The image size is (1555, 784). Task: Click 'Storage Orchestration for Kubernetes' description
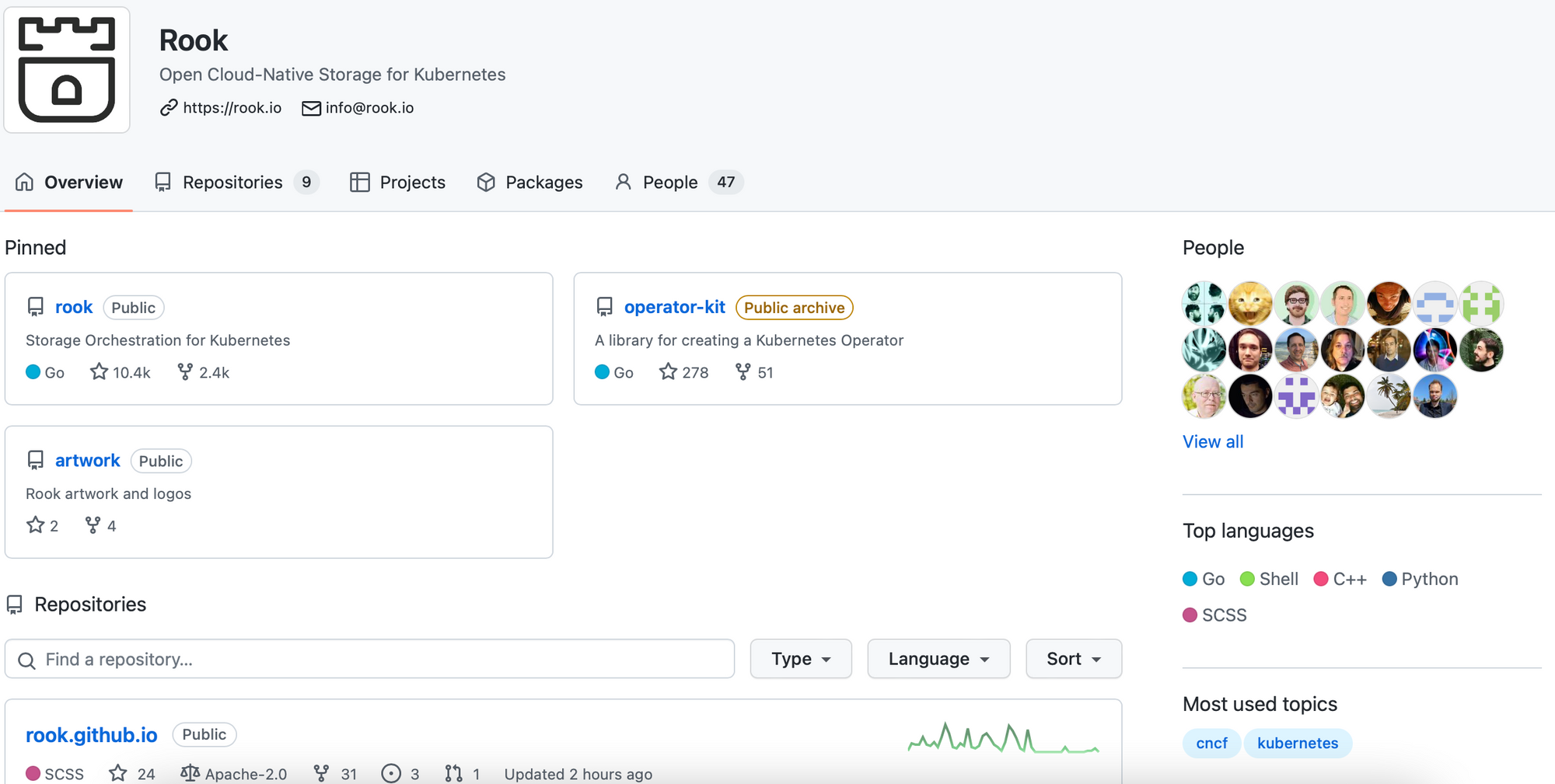158,340
